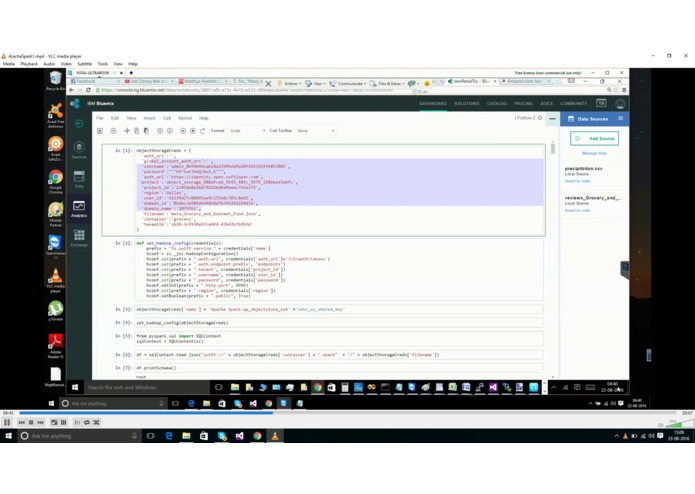Click Data Sources panel header

tap(594, 119)
